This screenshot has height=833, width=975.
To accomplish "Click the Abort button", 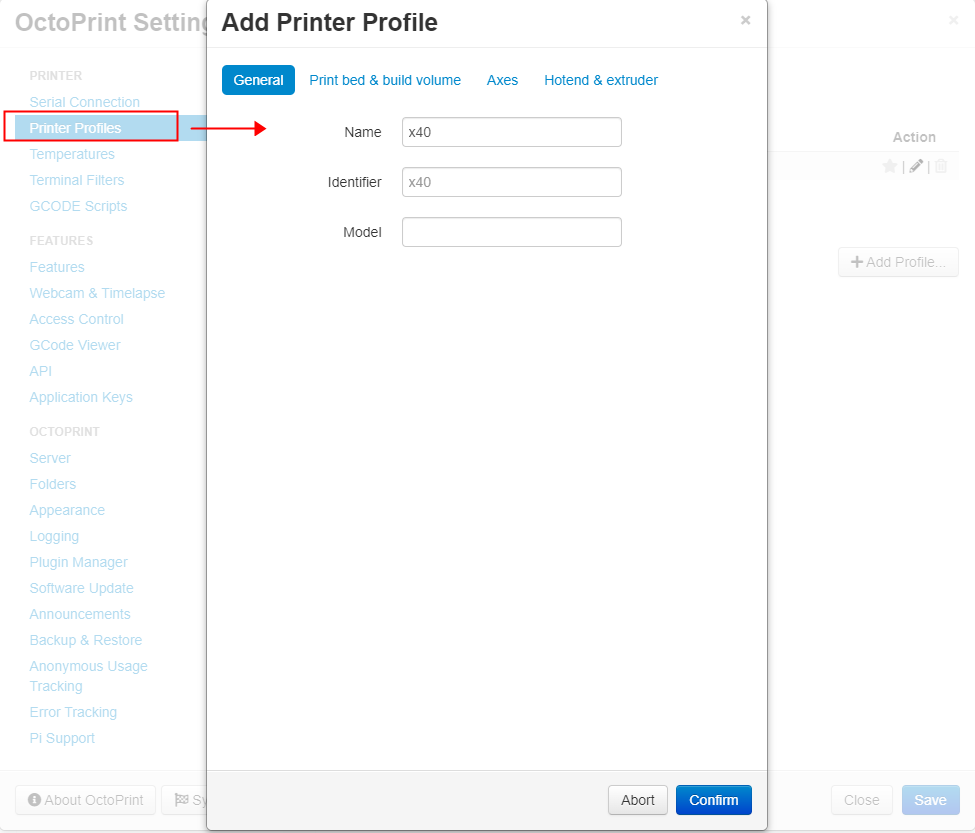I will [638, 800].
